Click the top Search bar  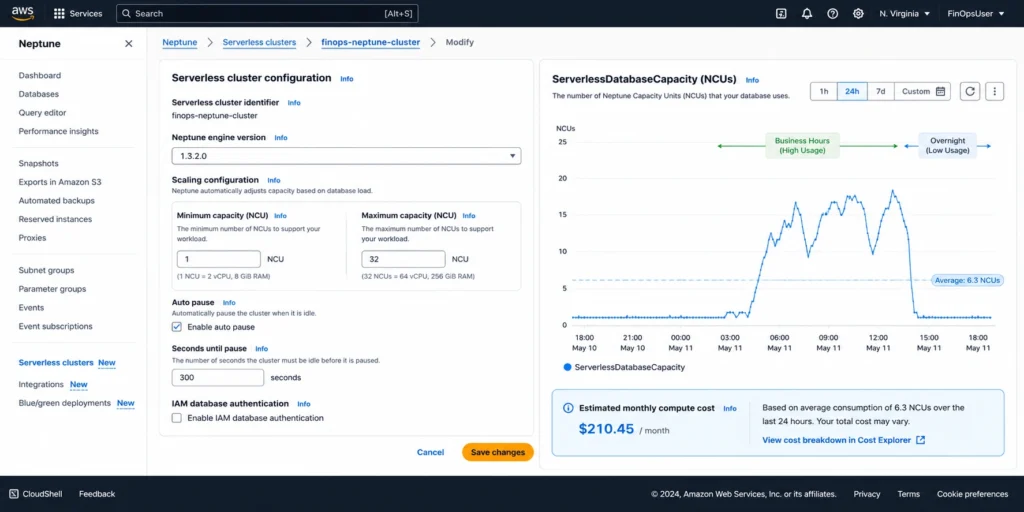coord(267,14)
